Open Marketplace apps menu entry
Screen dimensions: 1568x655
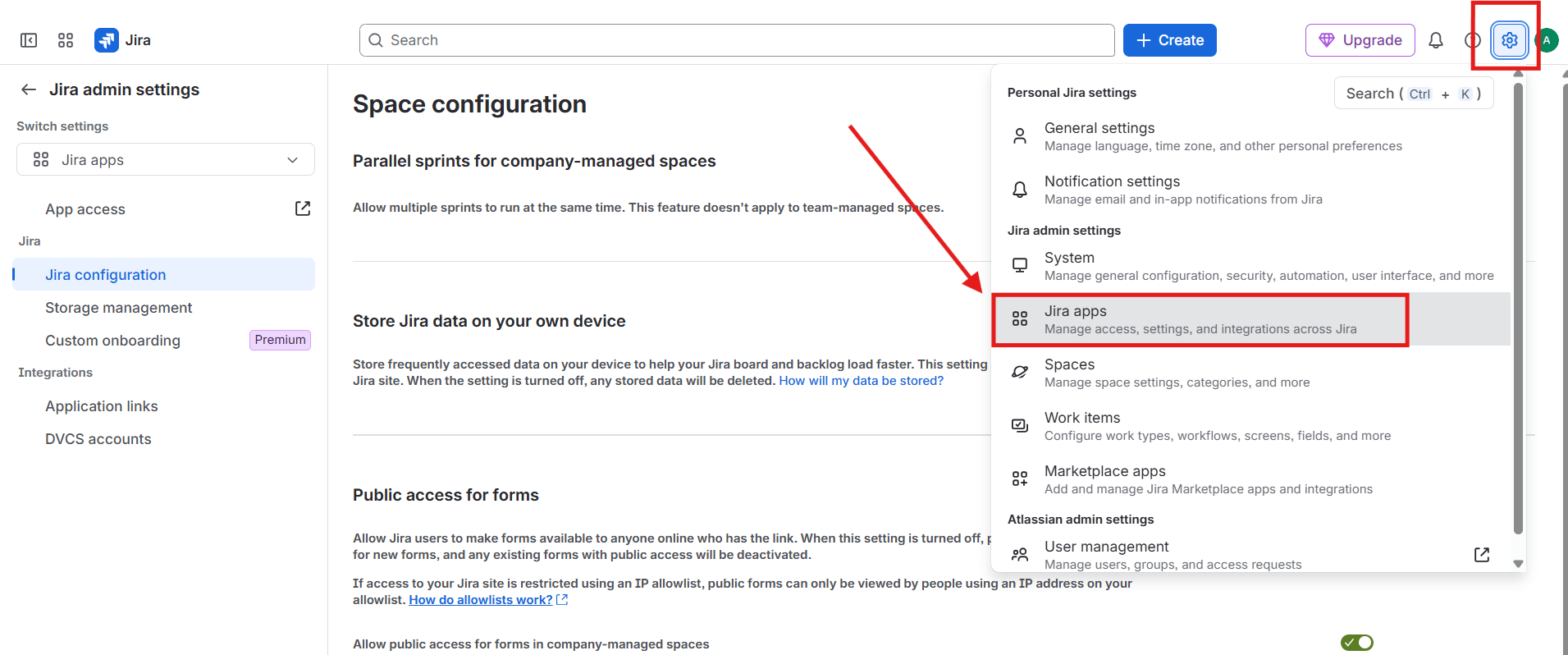tap(1250, 479)
